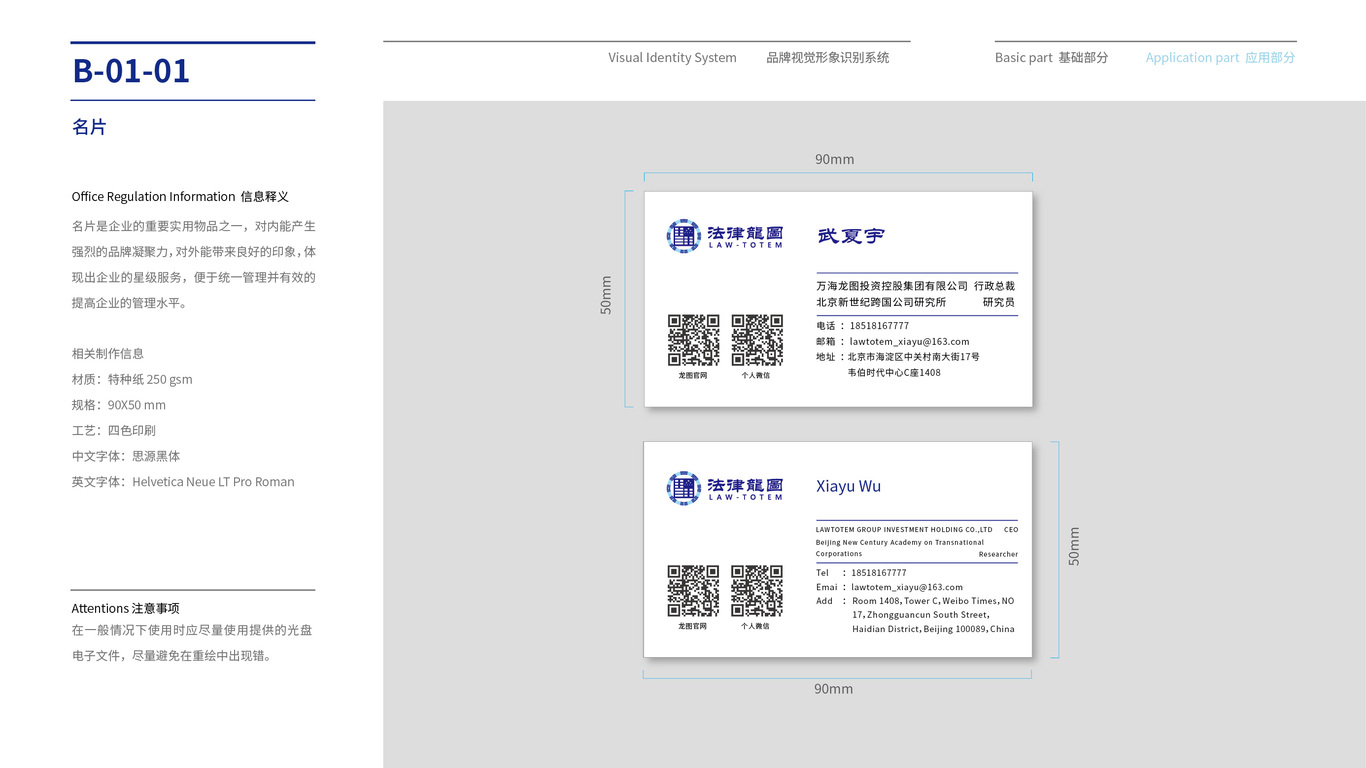
Task: Select the Helvetica Neue LT Pro Roman font line
Action: click(183, 482)
